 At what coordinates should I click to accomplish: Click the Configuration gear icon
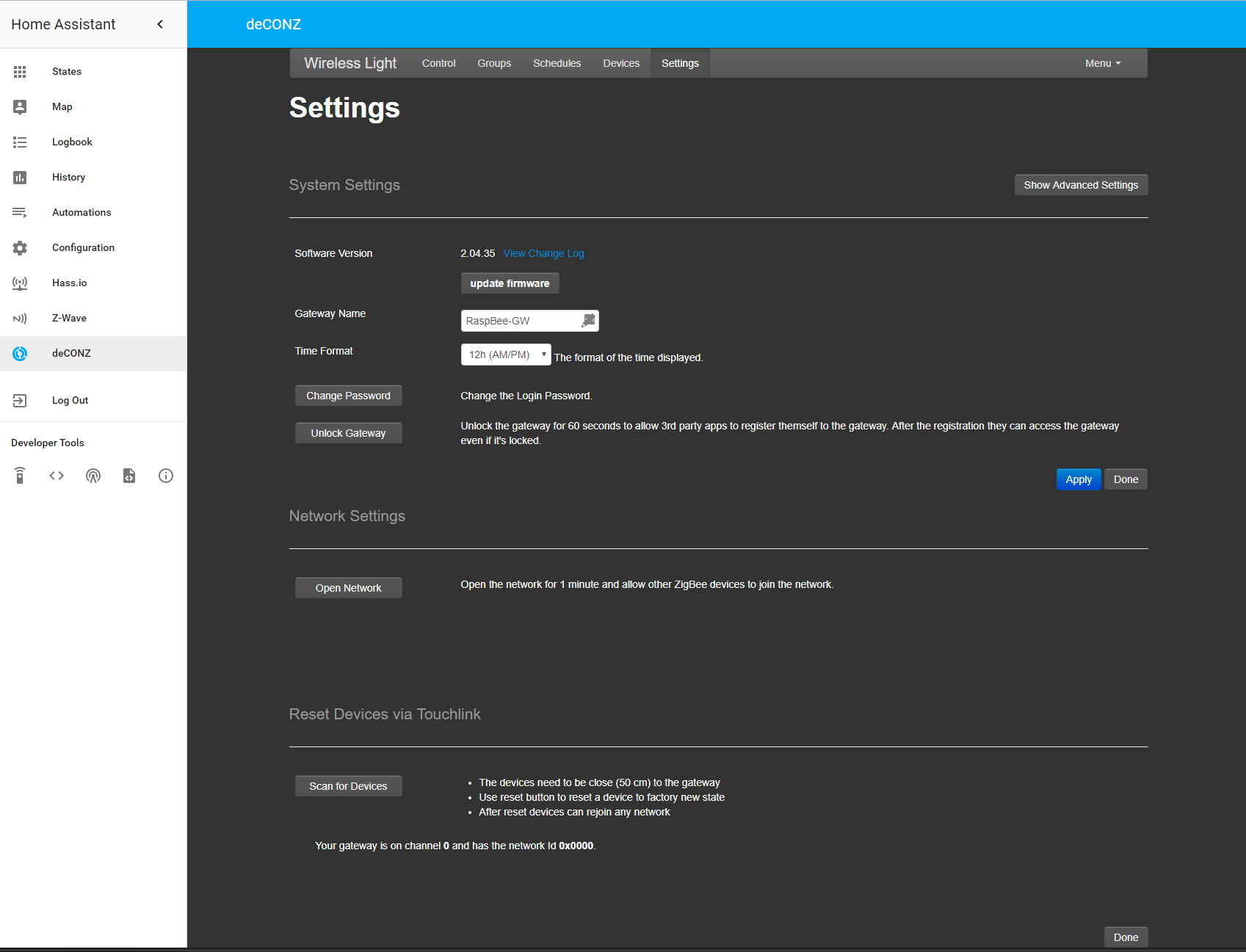[20, 247]
